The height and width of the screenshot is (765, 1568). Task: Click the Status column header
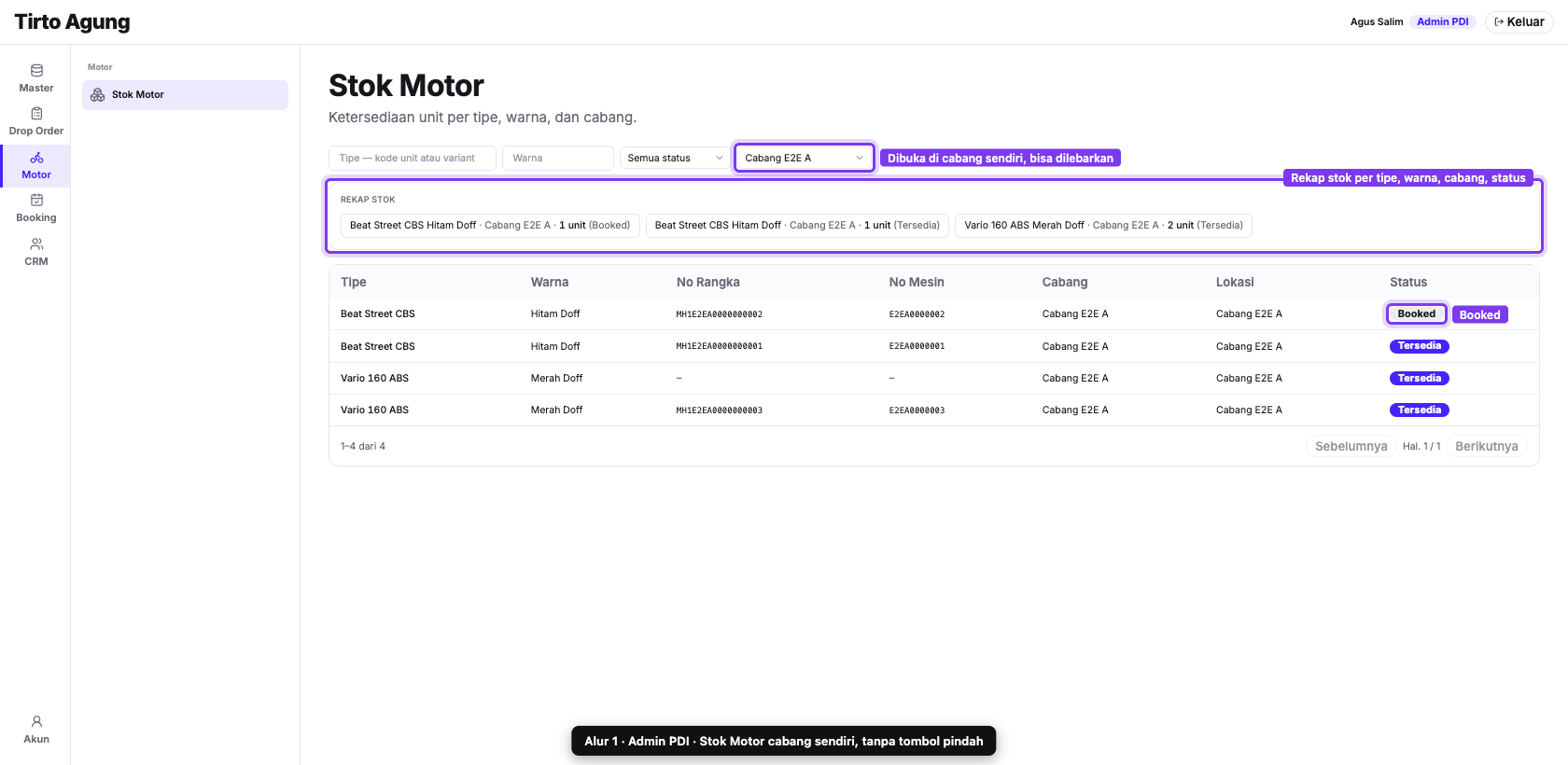coord(1407,282)
